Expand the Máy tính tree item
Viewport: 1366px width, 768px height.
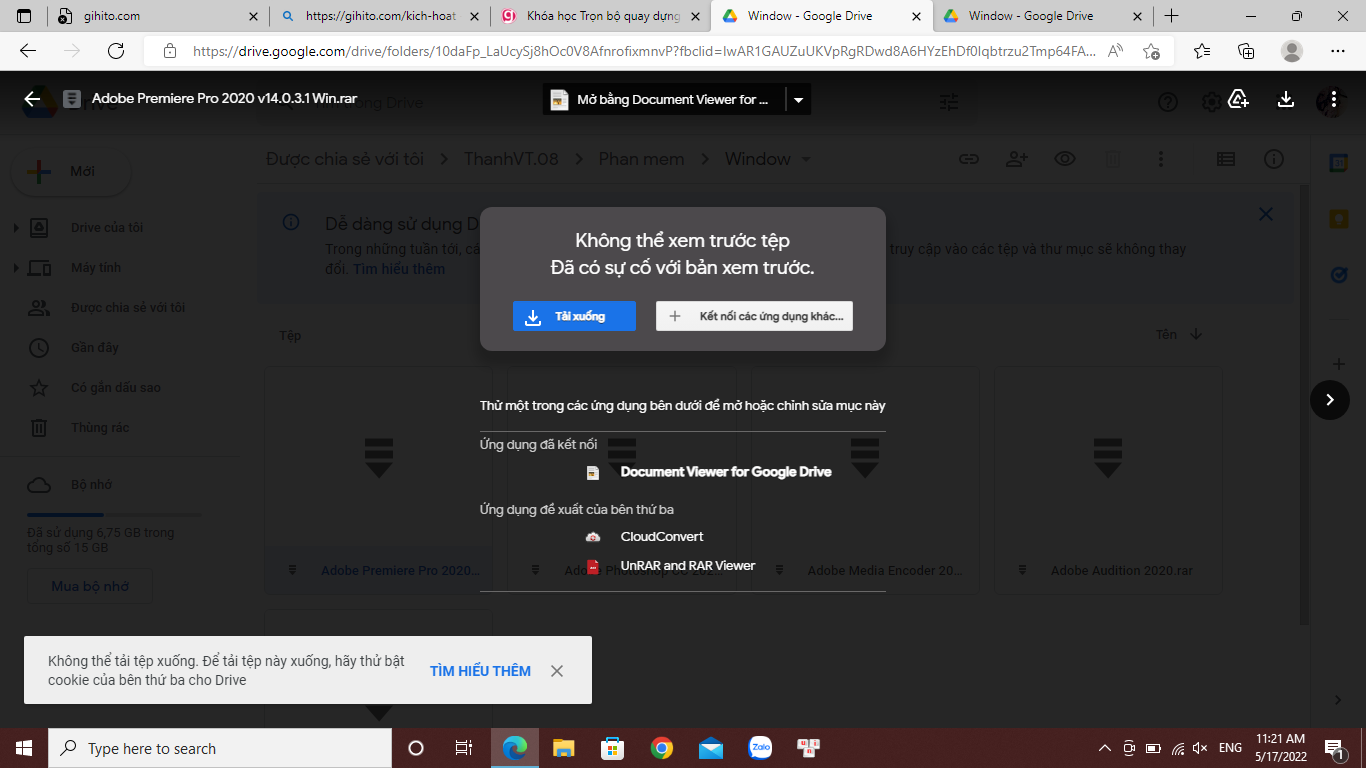click(x=16, y=268)
